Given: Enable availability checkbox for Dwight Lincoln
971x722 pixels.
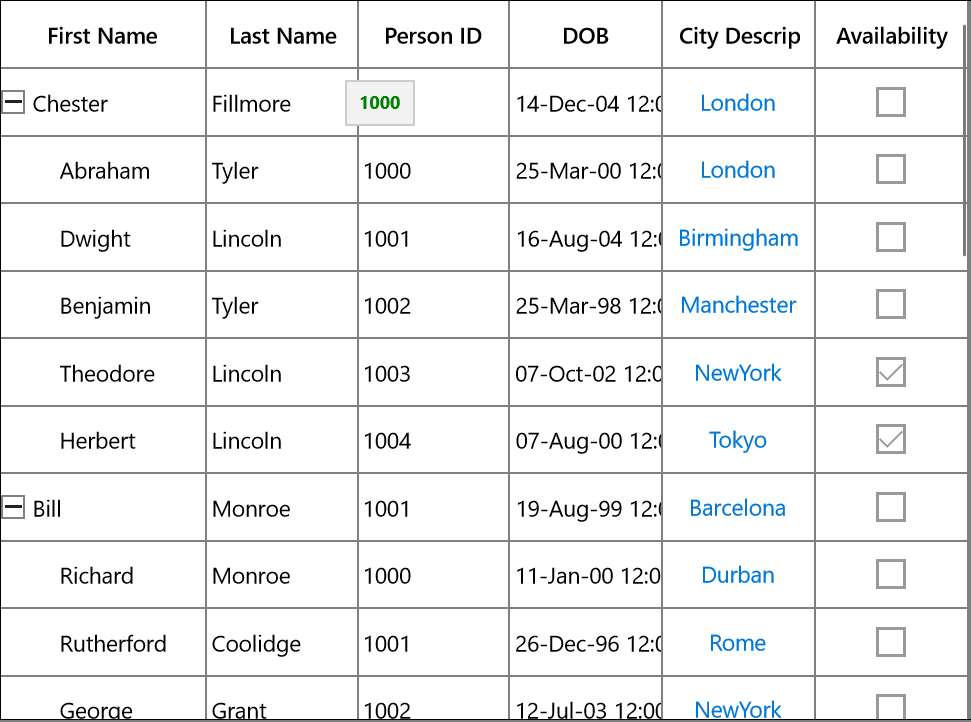Looking at the screenshot, I should tap(890, 237).
